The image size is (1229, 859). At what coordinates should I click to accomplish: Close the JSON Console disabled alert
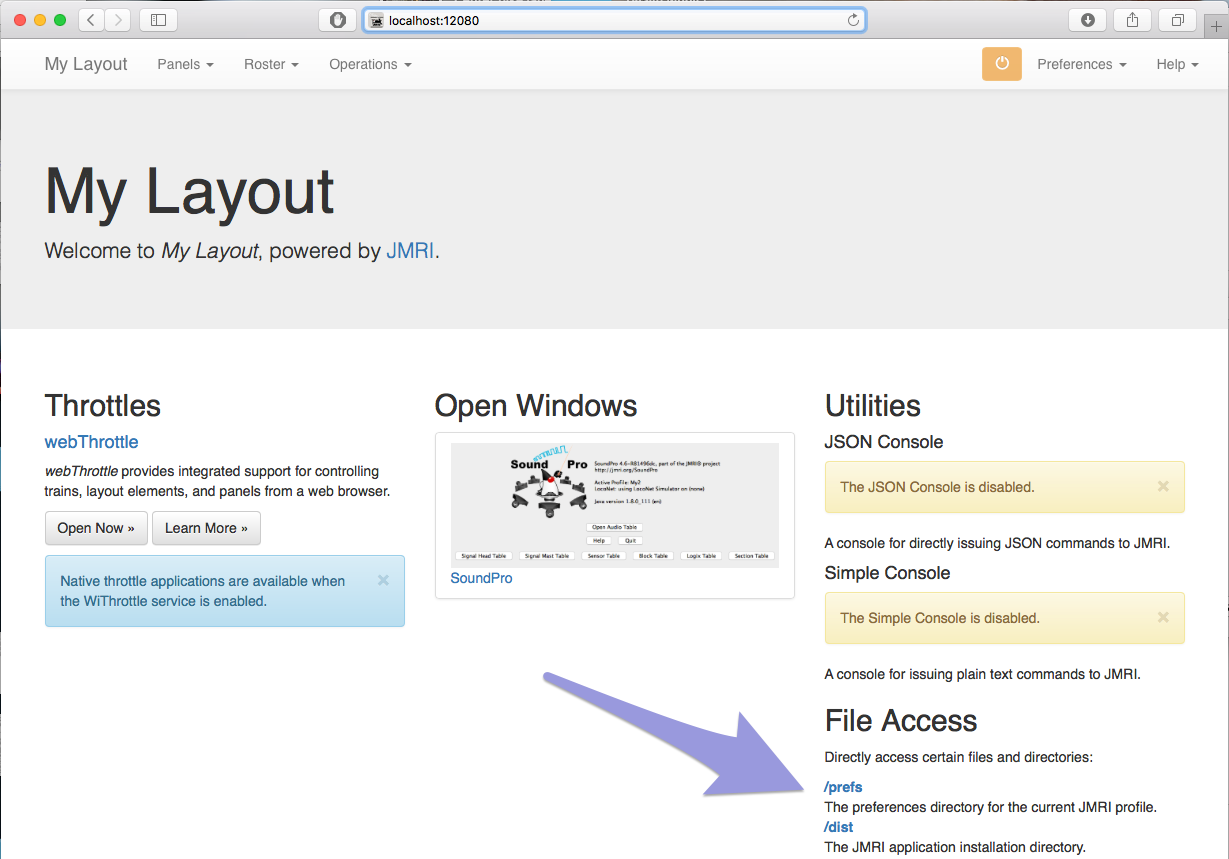(1163, 486)
